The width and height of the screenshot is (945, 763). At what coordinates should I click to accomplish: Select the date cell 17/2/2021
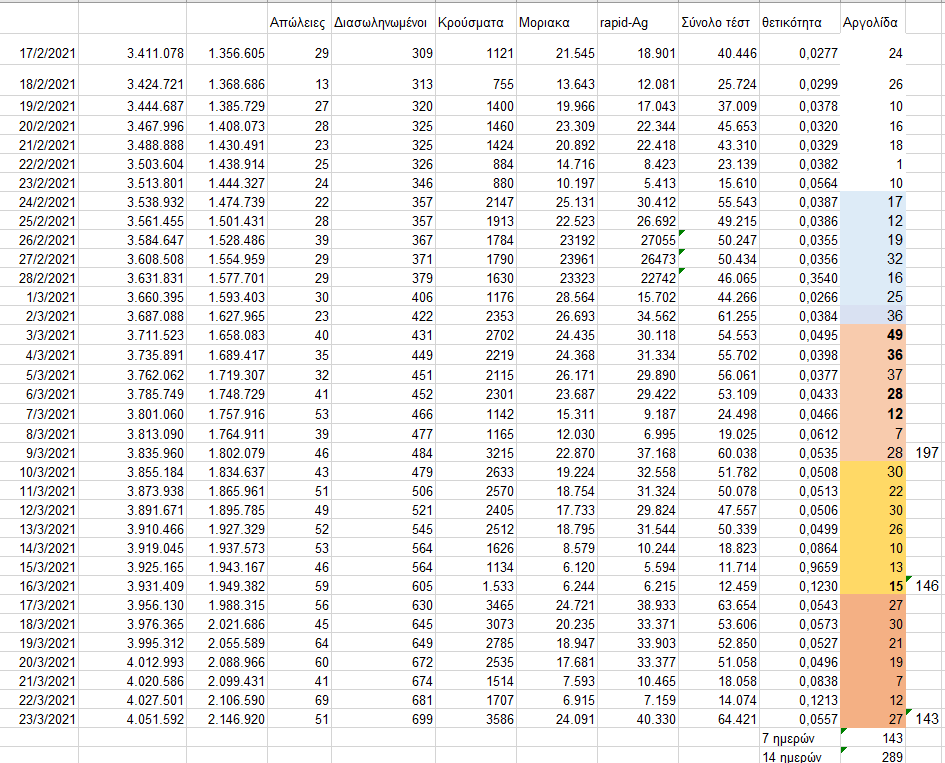40,53
